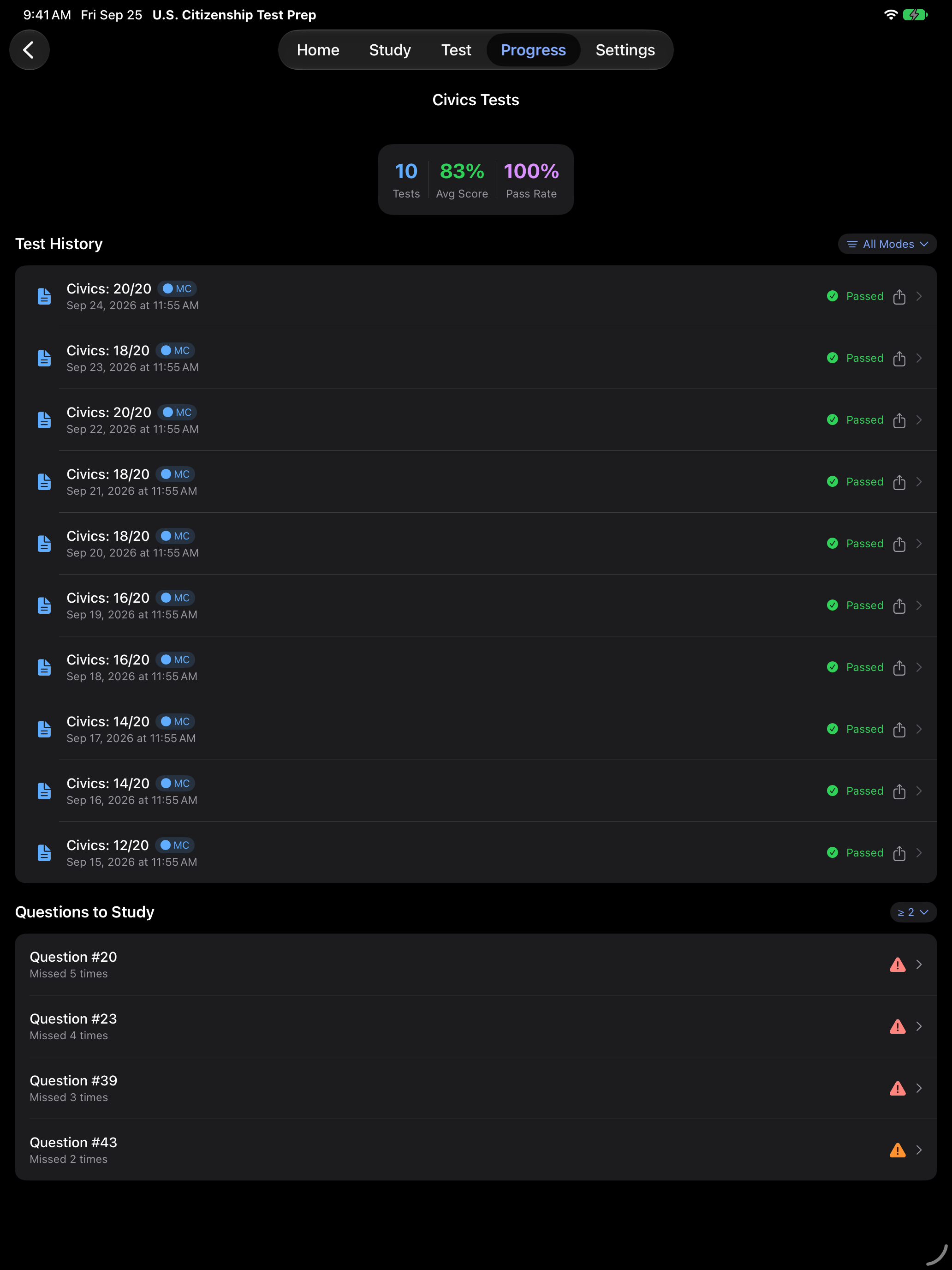
Task: Switch to the Home tab
Action: pos(318,50)
